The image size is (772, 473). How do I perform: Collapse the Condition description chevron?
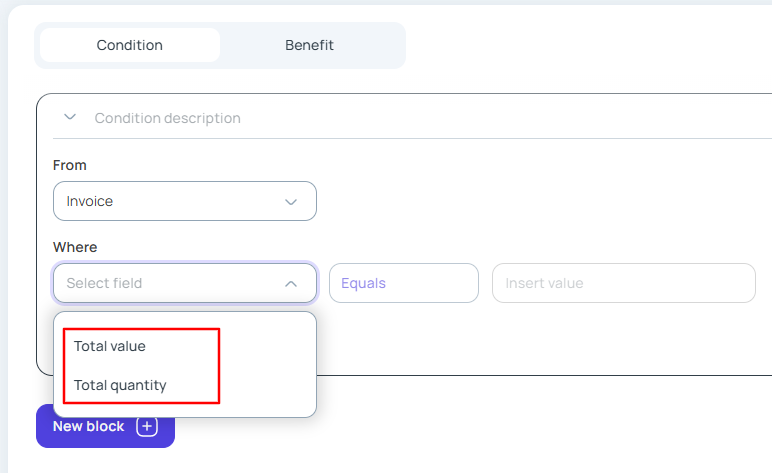(70, 117)
